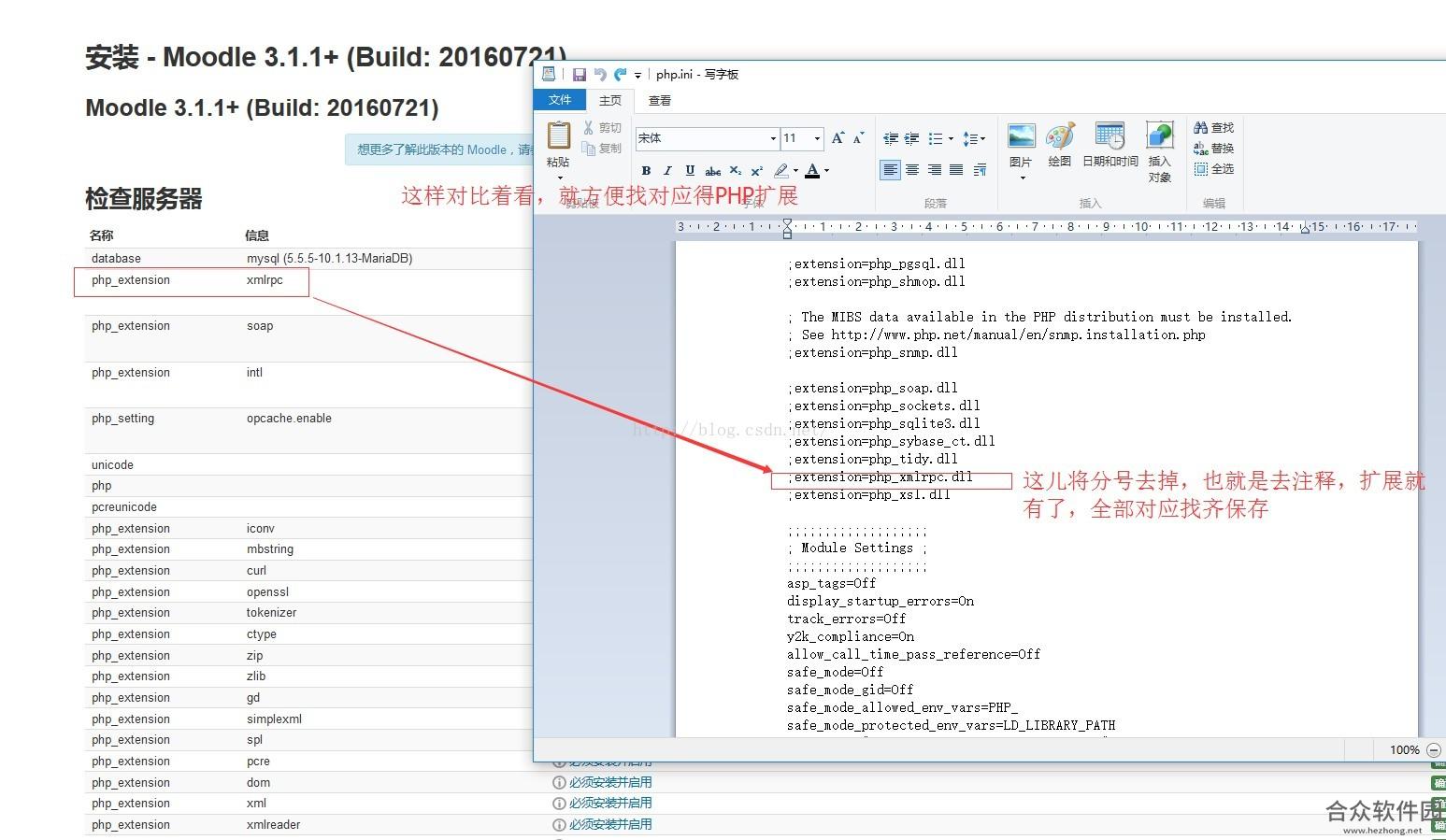Viewport: 1446px width, 840px height.
Task: Center-align the paragraph
Action: click(x=912, y=170)
